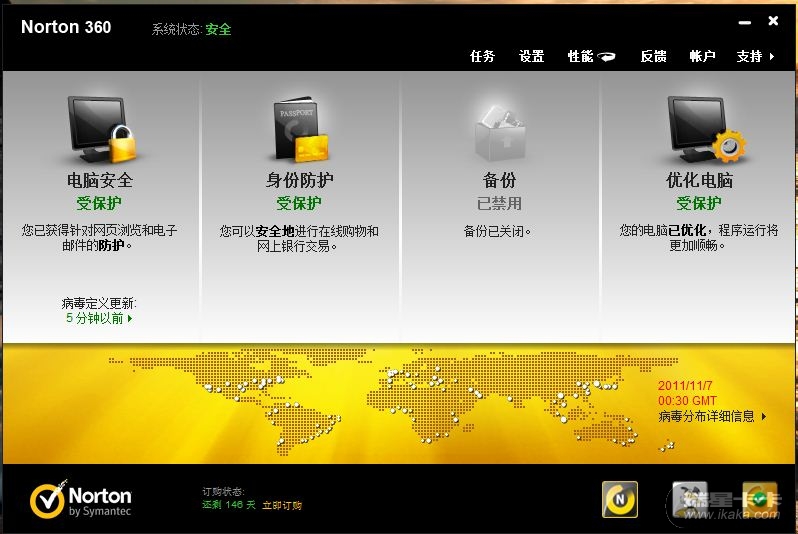
Task: Click the 病毒定义更新 label
Action: tap(99, 304)
